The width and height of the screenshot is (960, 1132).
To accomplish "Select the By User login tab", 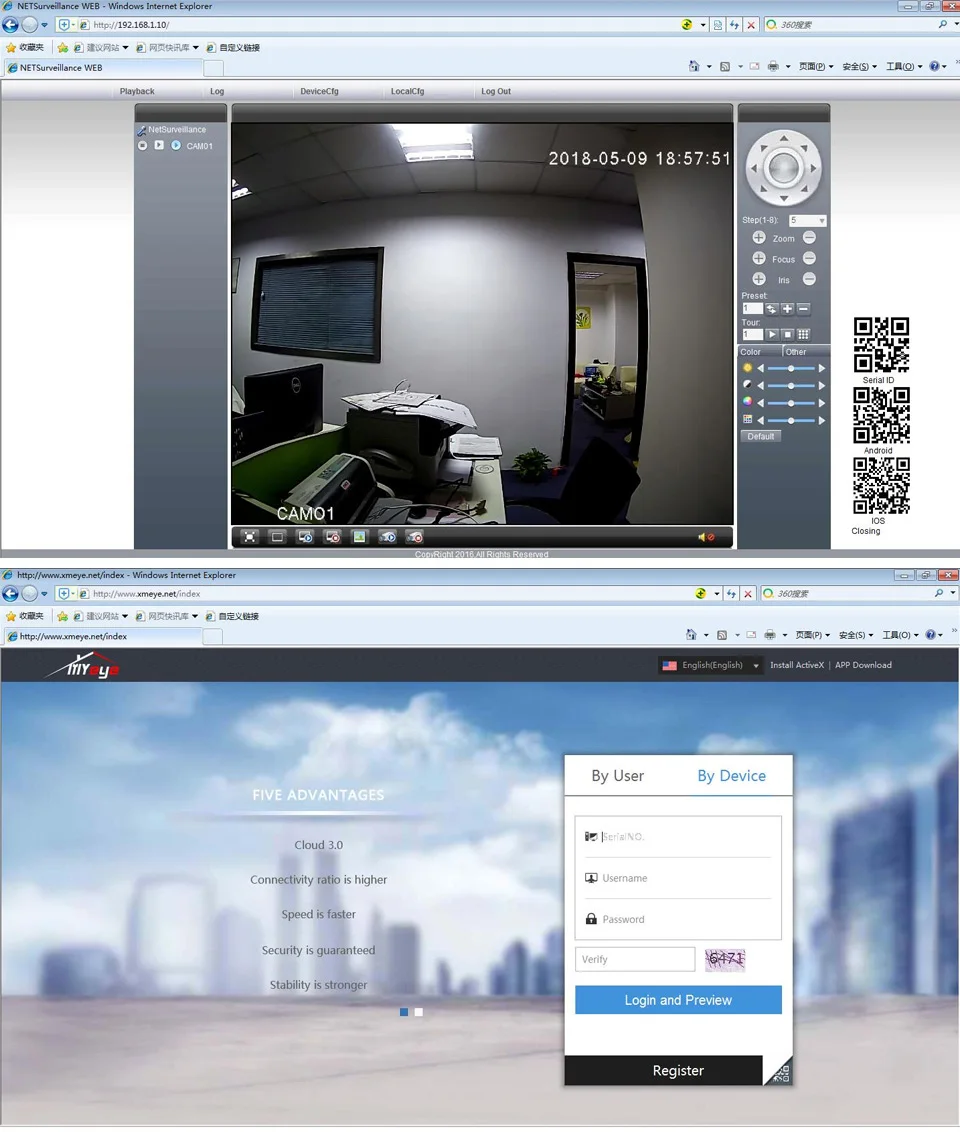I will coord(618,776).
